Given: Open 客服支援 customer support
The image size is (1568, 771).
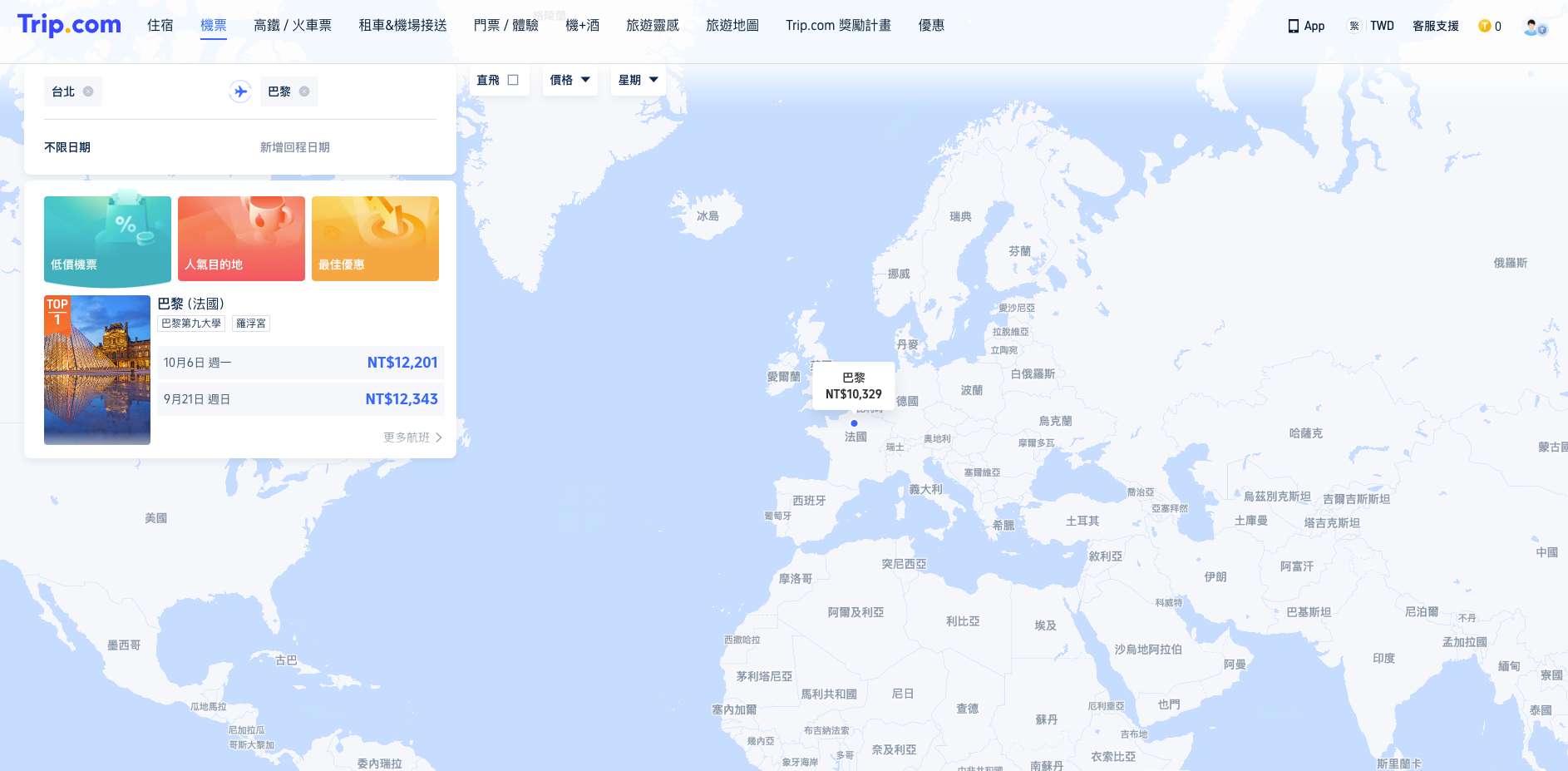Looking at the screenshot, I should 1436,26.
